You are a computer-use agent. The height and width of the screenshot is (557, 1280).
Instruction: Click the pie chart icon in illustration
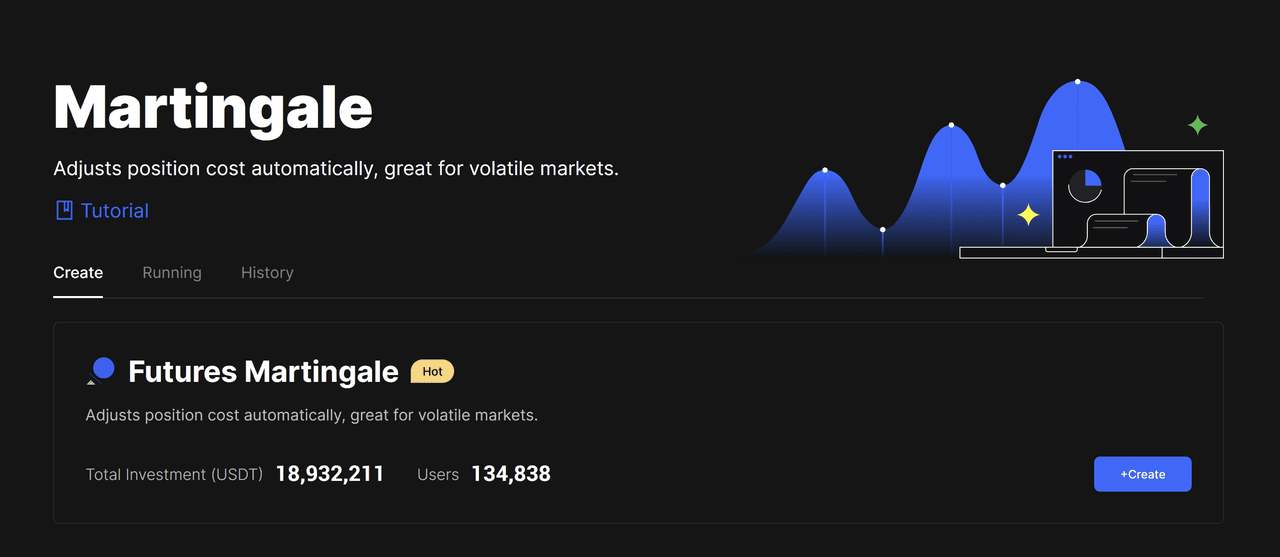tap(1085, 185)
